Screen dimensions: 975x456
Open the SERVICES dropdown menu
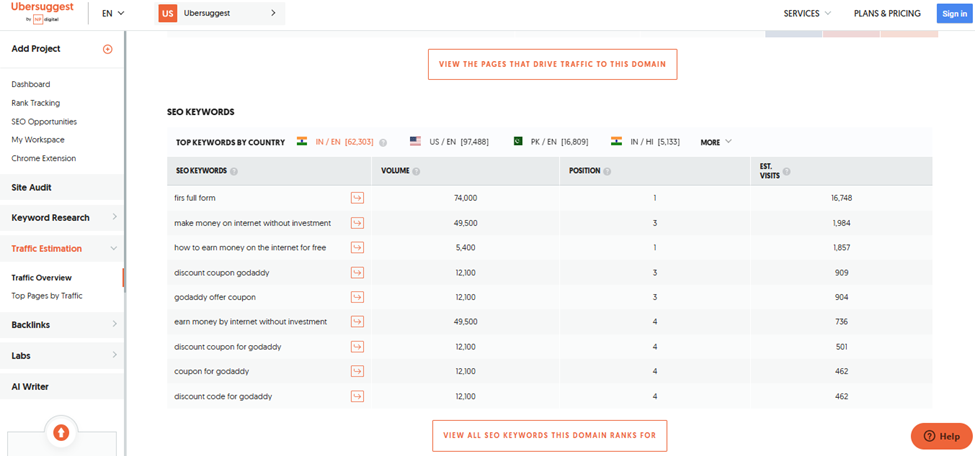807,13
